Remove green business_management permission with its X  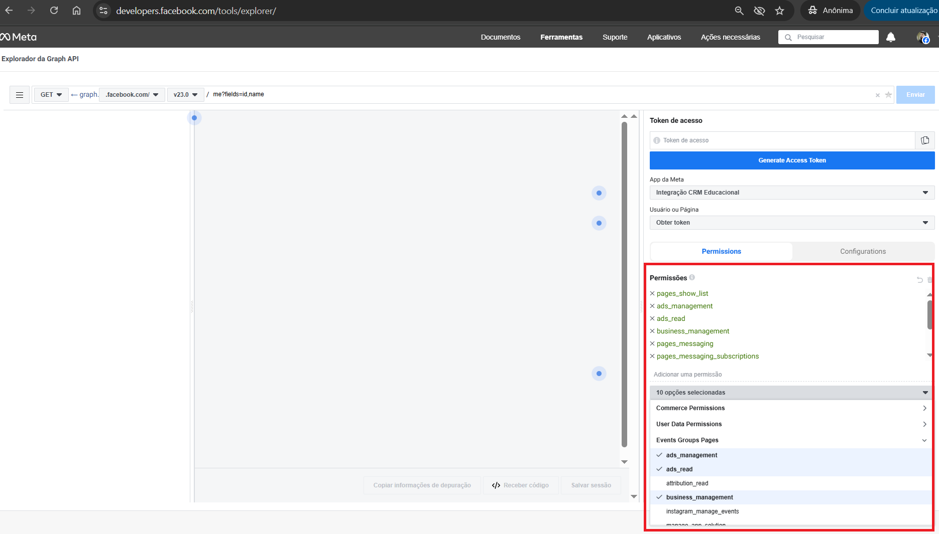(x=652, y=331)
